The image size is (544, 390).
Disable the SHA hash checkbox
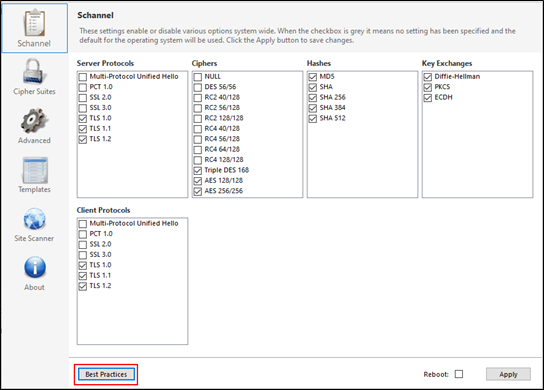(313, 87)
